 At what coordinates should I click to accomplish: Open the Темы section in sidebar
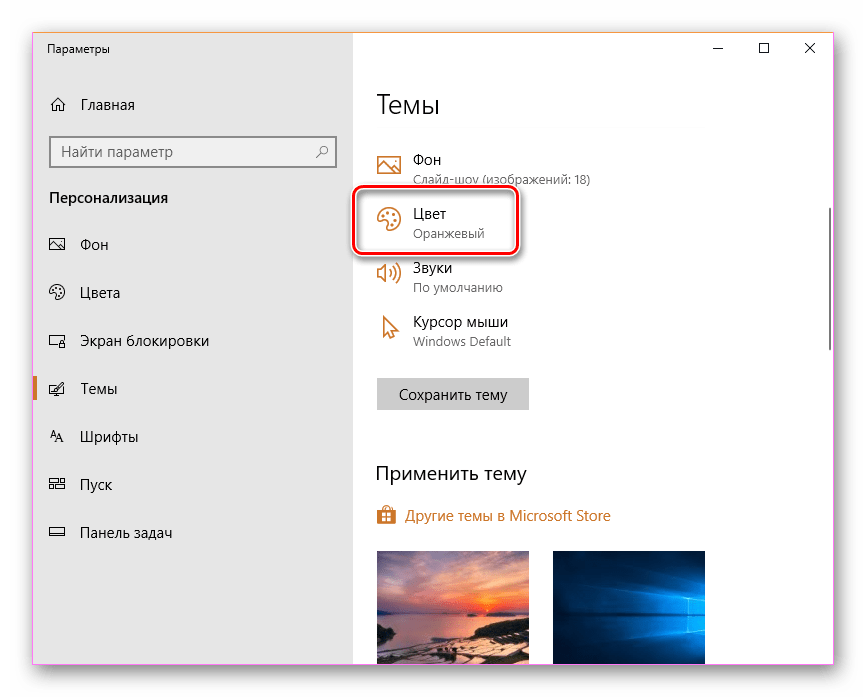pyautogui.click(x=98, y=389)
